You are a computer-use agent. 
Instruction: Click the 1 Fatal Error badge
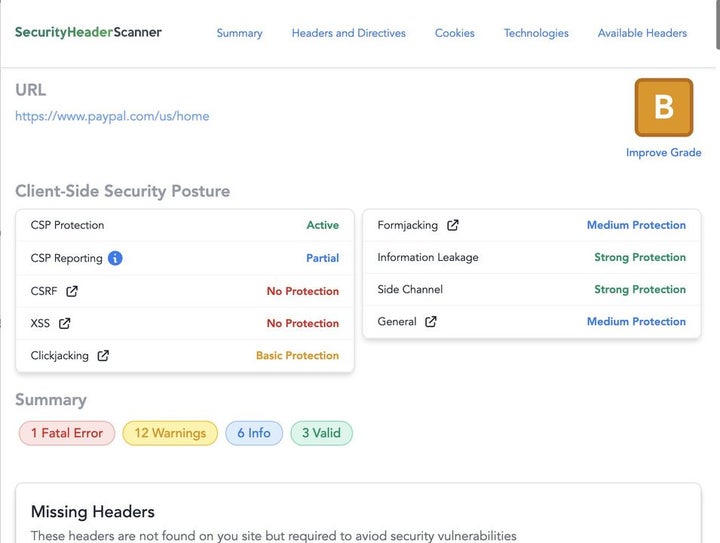[x=67, y=433]
